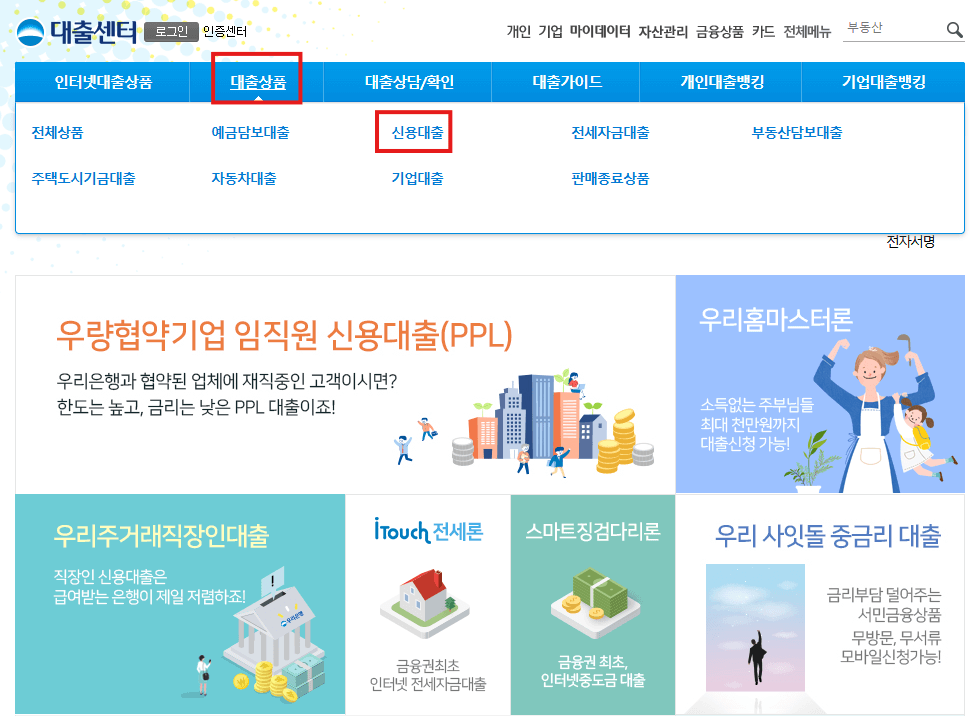Open 주택도시기금대출 submenu link
974x716 pixels.
(83, 178)
